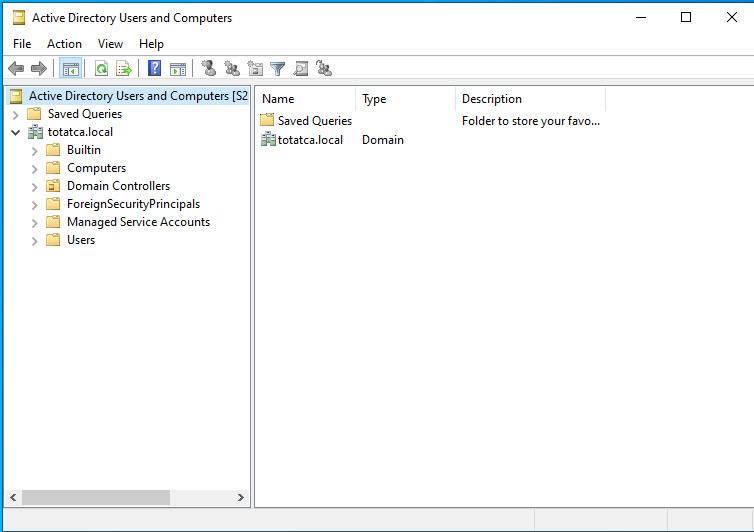
Task: Expand the Saved Queries tree node
Action: coord(15,115)
